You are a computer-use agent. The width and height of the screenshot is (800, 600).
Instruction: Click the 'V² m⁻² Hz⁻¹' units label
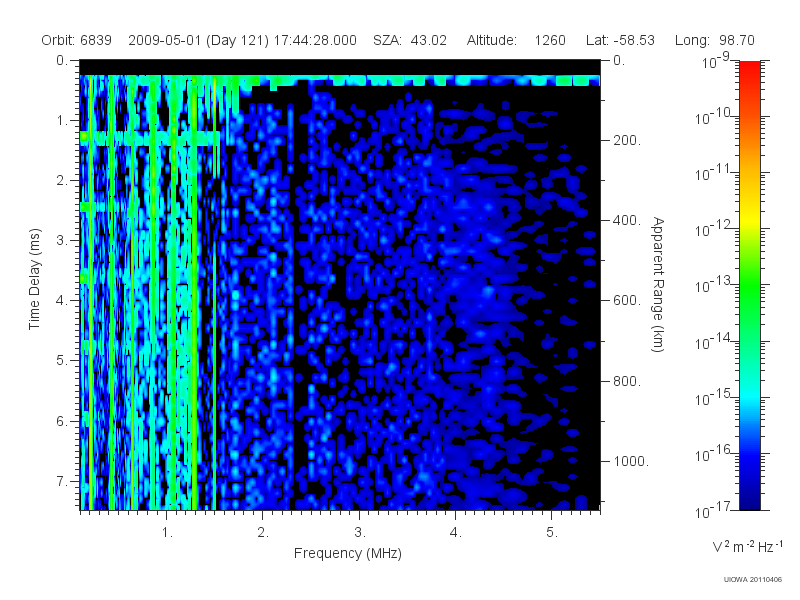[x=747, y=546]
